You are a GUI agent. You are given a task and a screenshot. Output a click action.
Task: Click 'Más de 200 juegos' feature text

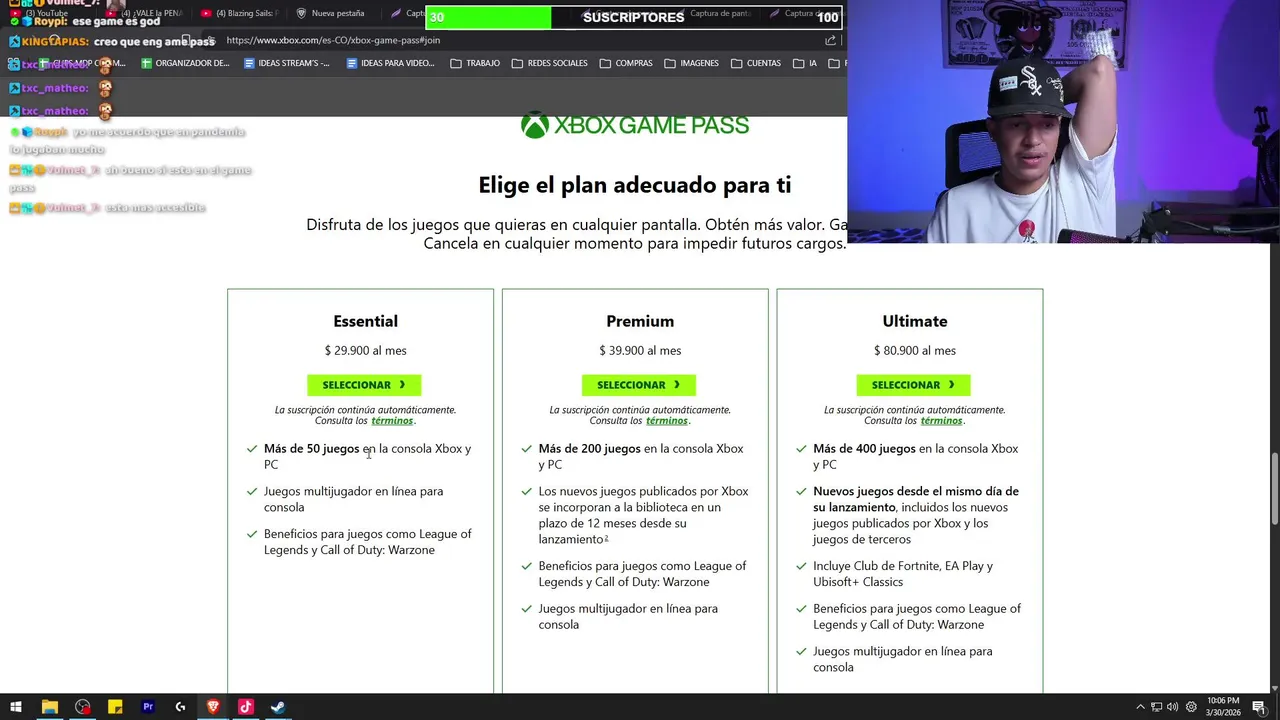(589, 448)
